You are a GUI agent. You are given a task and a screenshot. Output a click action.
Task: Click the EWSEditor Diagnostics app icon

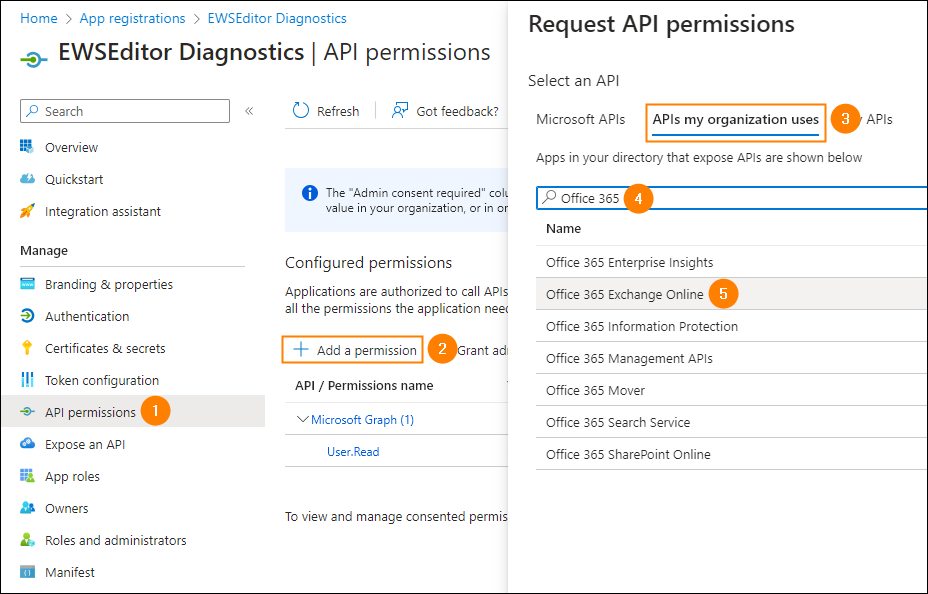click(x=34, y=59)
